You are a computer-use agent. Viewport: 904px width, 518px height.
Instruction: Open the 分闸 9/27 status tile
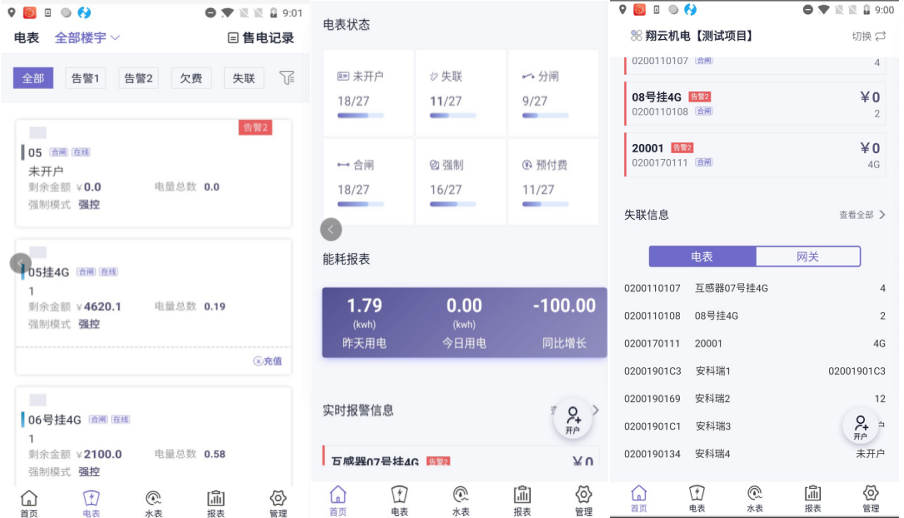point(553,93)
